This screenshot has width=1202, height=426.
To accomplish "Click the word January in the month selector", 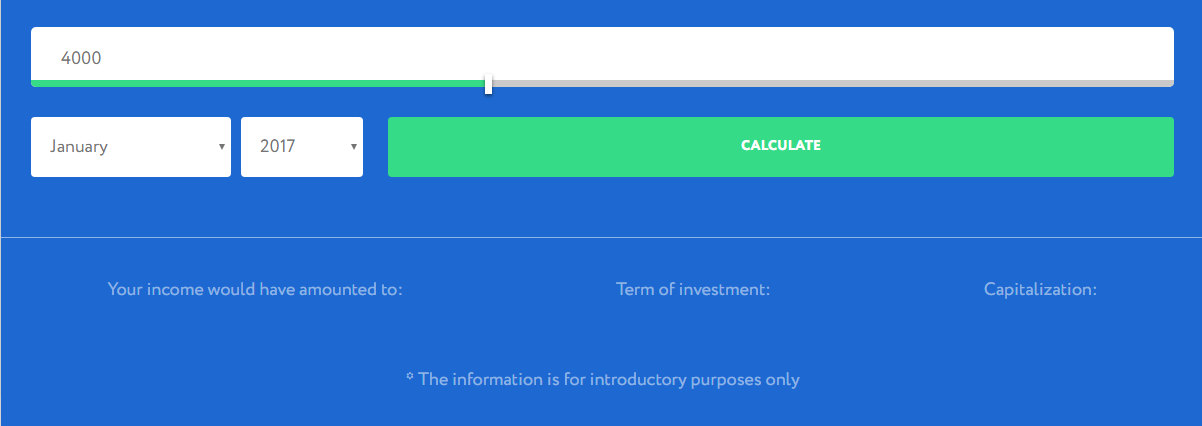I will point(79,147).
